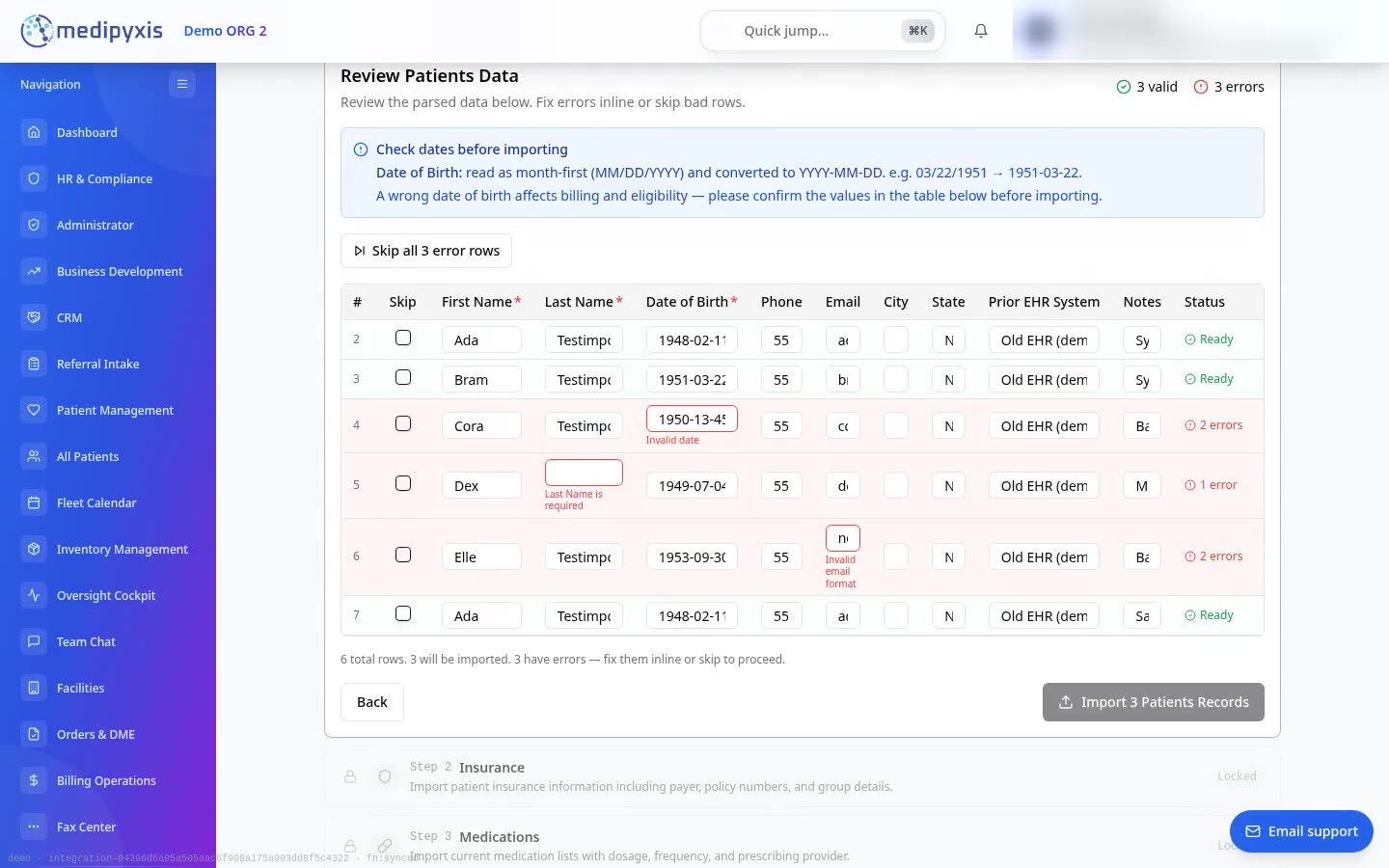
Task: Click the Team Chat bubble icon
Action: 34,641
